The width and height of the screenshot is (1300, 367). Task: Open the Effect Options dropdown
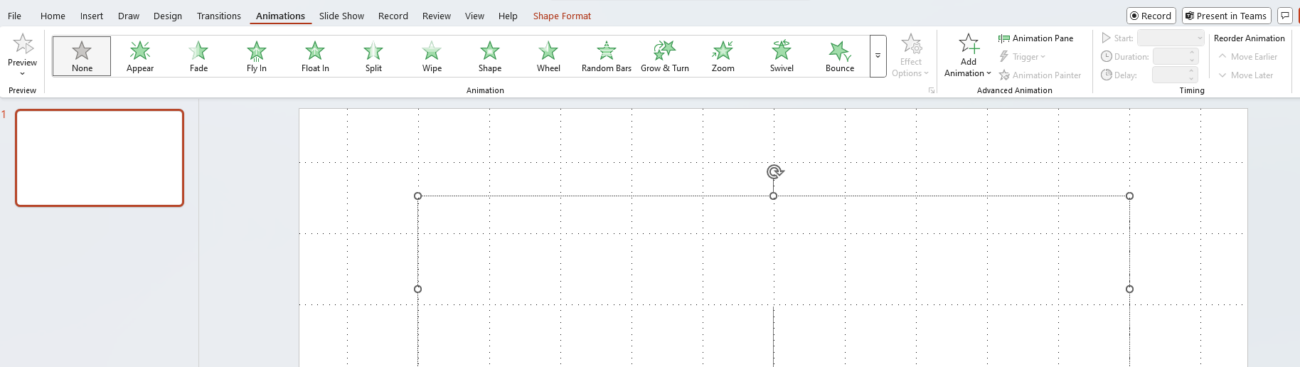(x=911, y=56)
